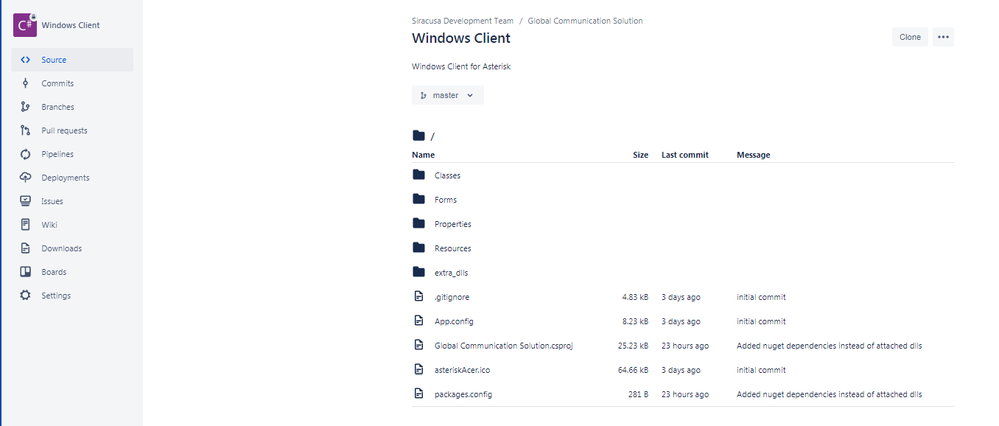Click the Downloads file icon
The image size is (999, 426).
coord(25,248)
